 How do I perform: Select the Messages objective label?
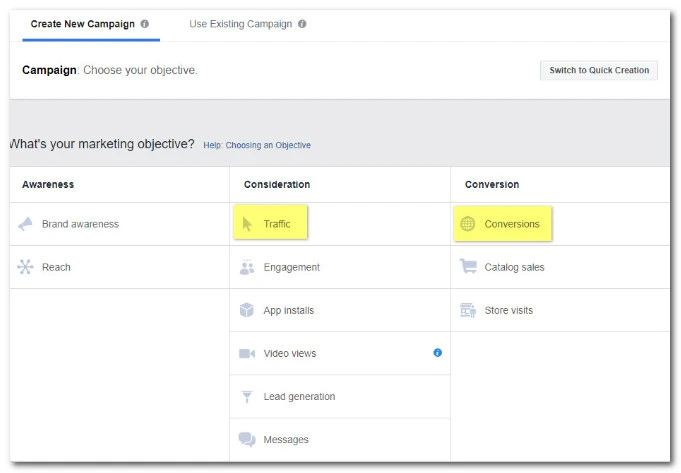[286, 440]
